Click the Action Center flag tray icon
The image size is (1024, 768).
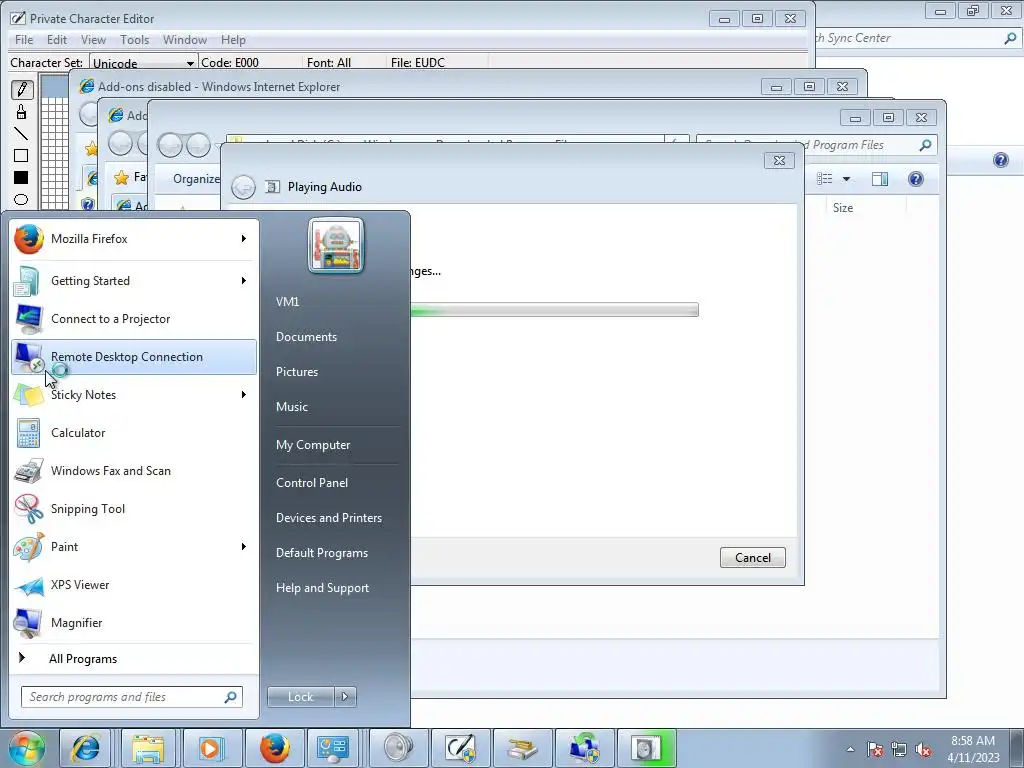(875, 749)
